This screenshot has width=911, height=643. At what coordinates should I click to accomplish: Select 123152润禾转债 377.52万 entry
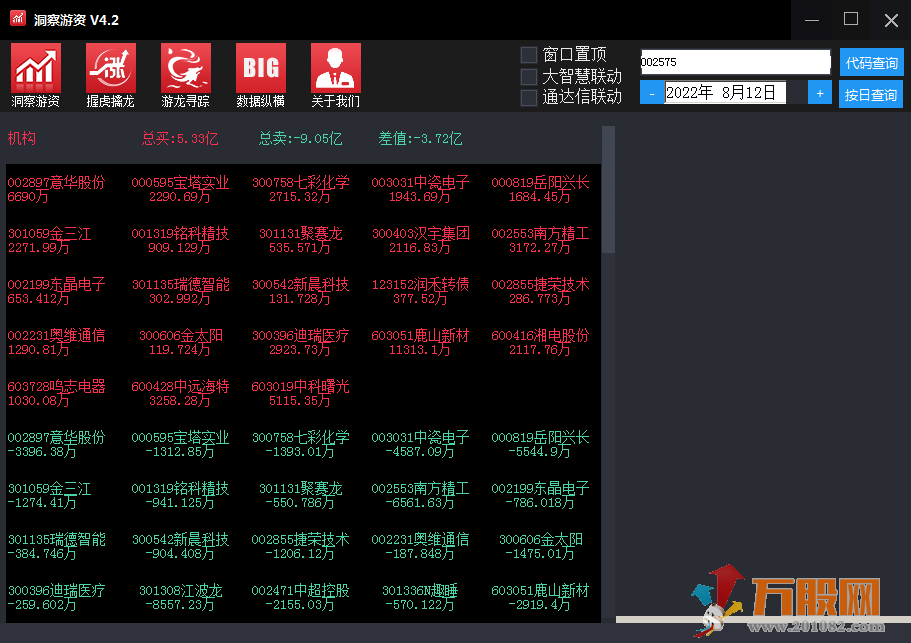tap(420, 292)
